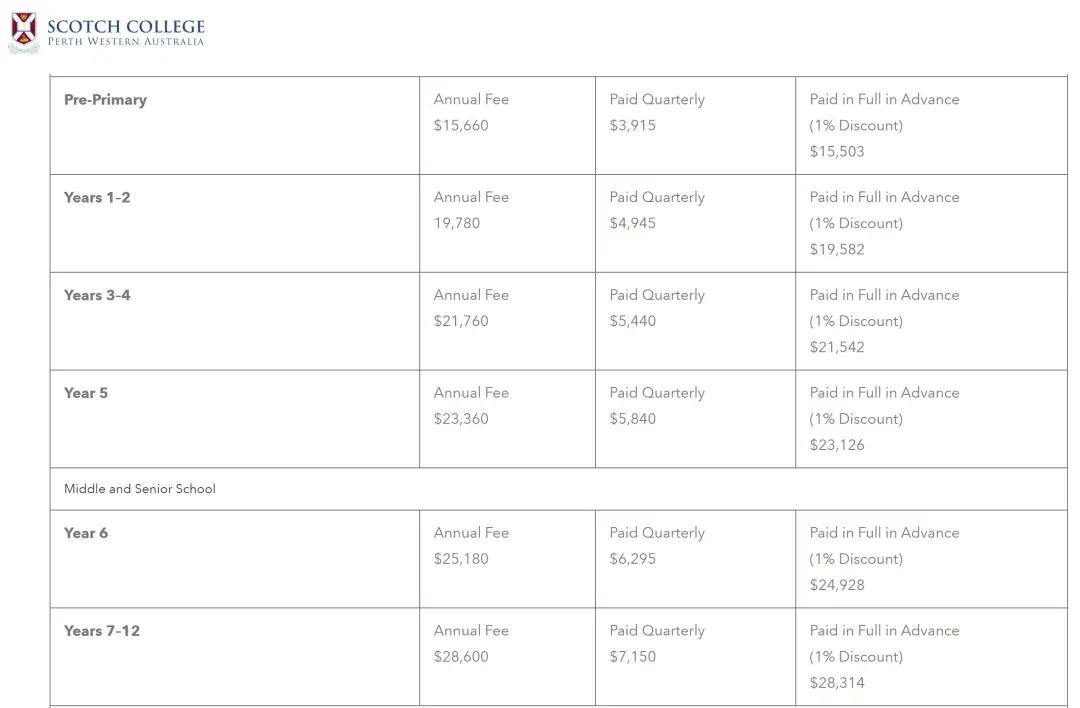1080x708 pixels.
Task: Click the $6,295 quarterly payment value
Action: pyautogui.click(x=632, y=559)
